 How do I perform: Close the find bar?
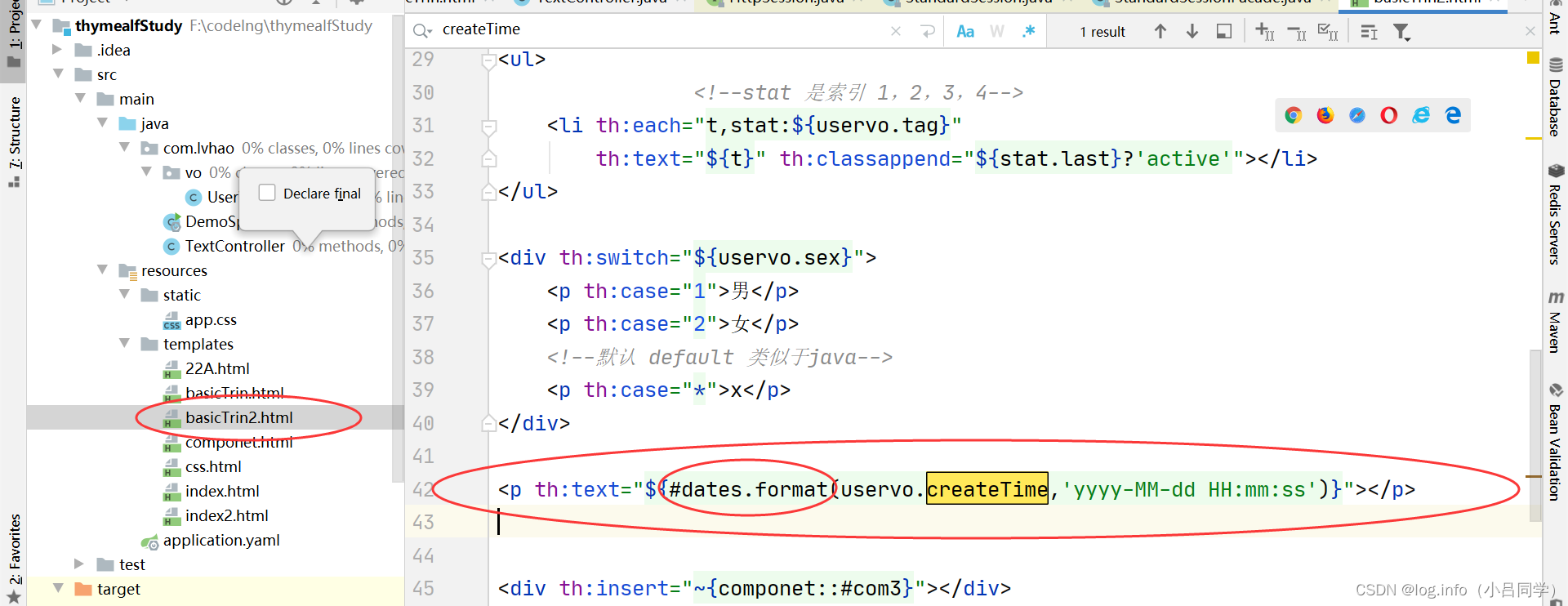point(1530,31)
